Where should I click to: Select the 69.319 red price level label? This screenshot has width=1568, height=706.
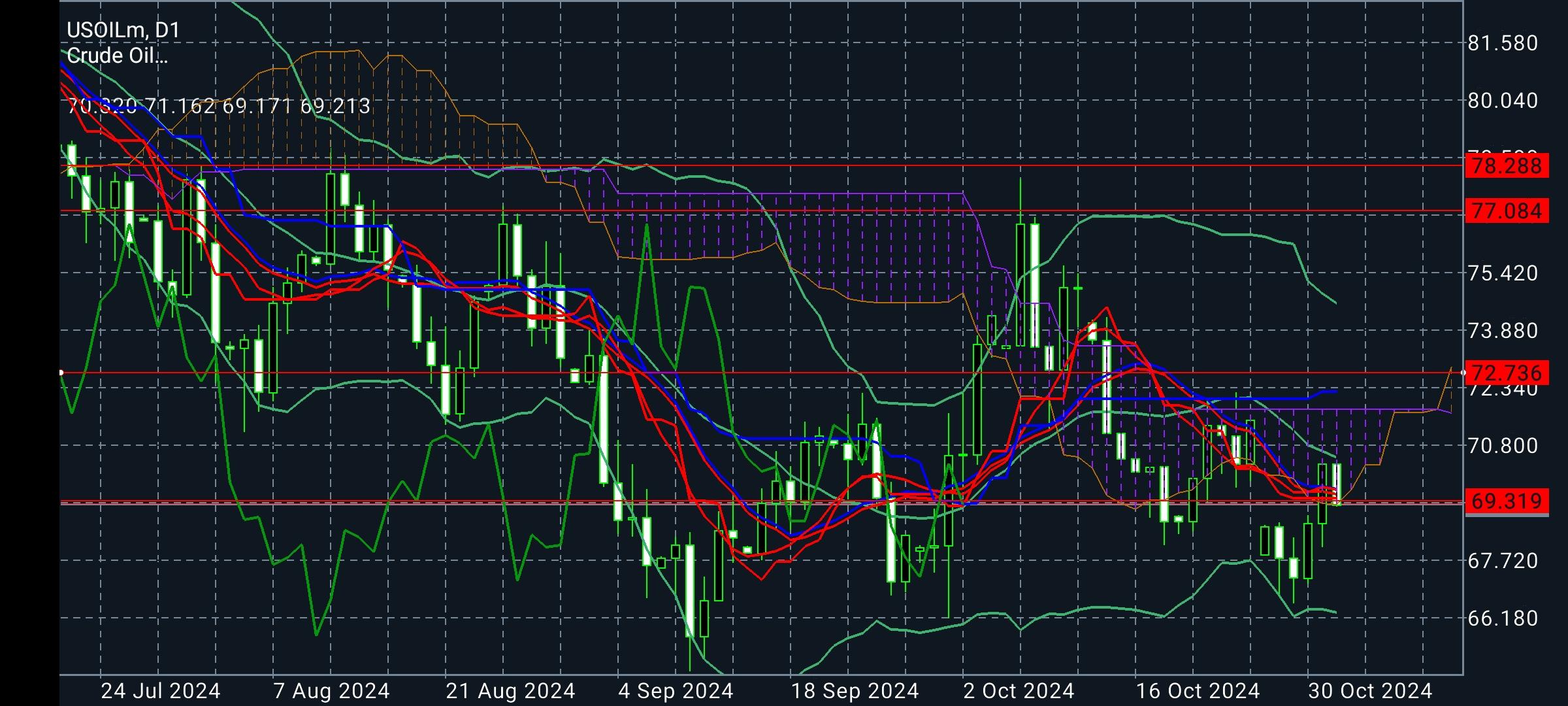pyautogui.click(x=1508, y=501)
